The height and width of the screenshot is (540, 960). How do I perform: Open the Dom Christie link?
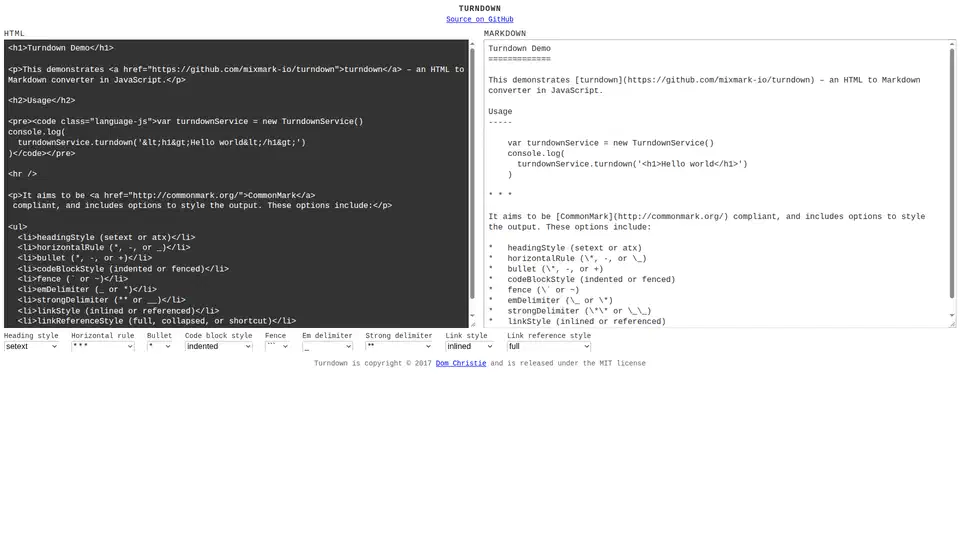pyautogui.click(x=460, y=363)
